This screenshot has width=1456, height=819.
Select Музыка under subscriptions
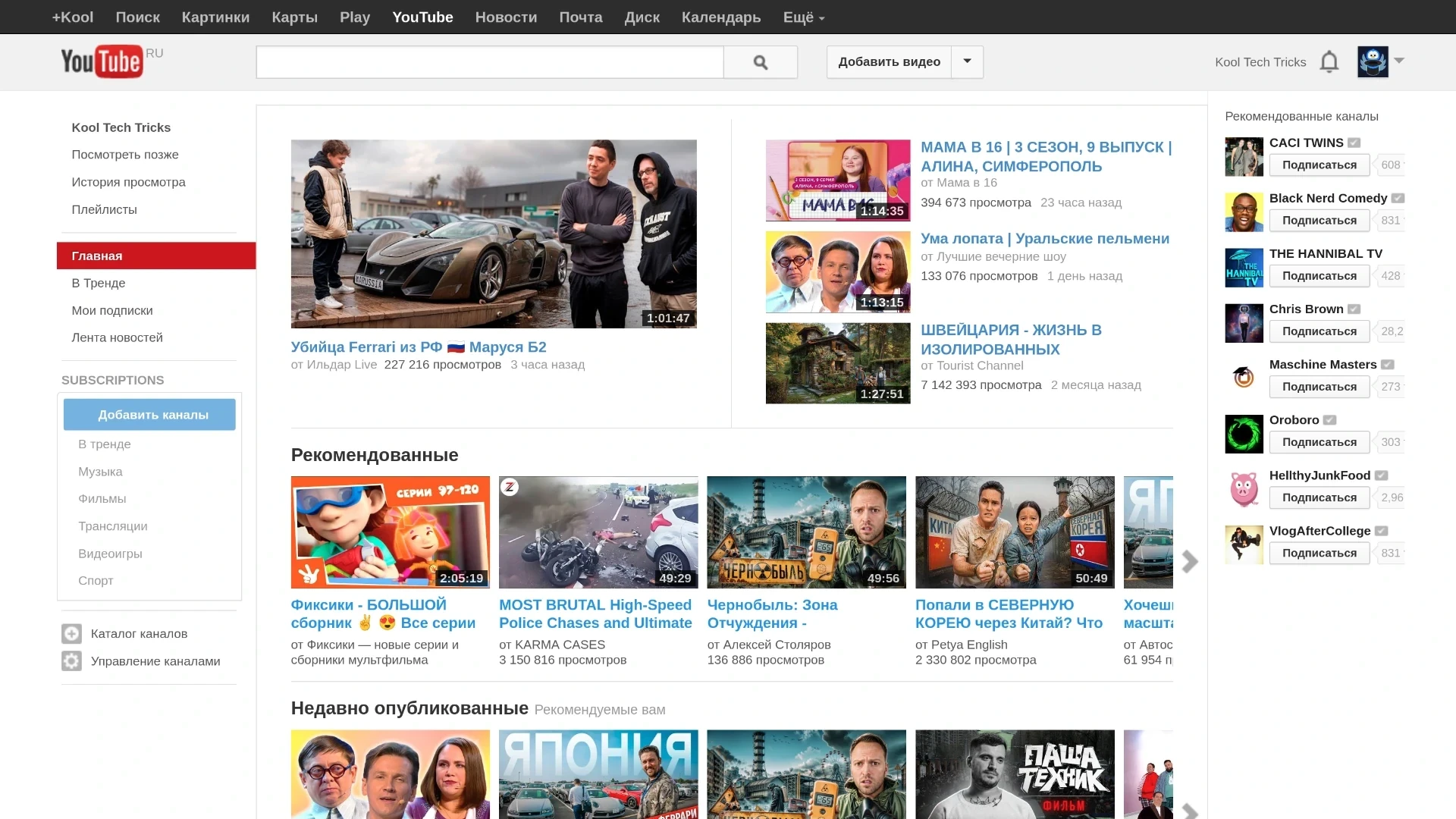[x=100, y=471]
